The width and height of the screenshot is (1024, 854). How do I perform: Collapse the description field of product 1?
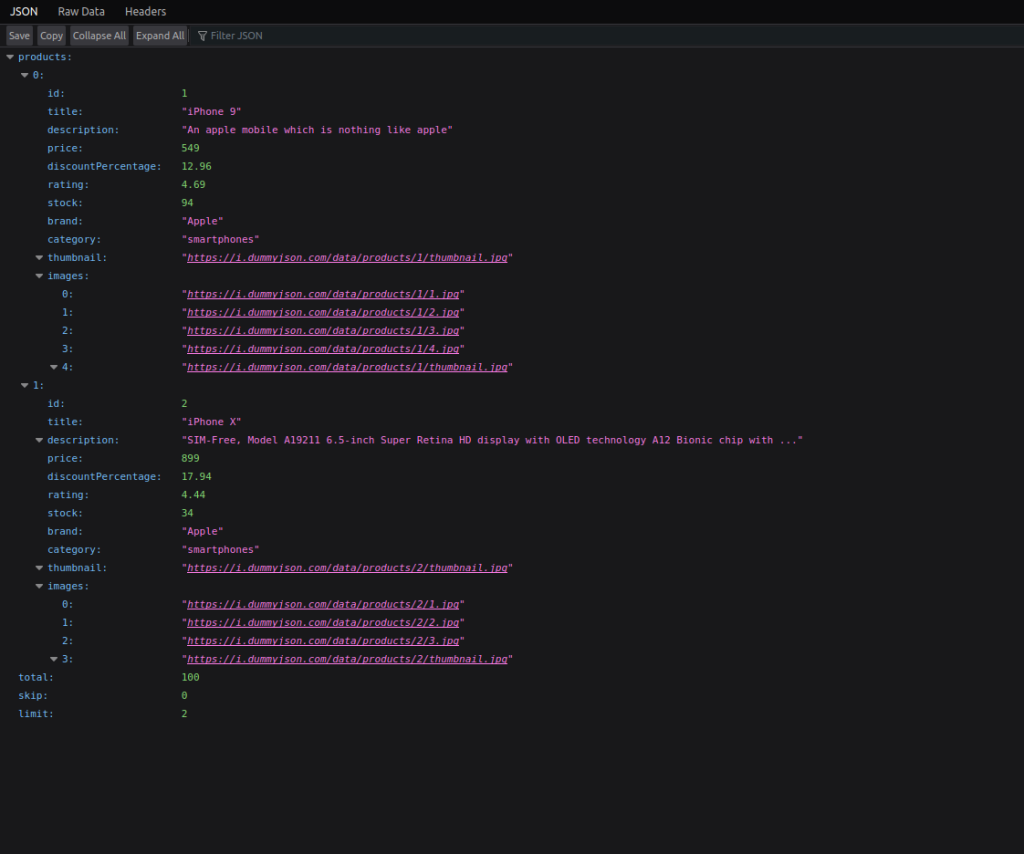click(37, 439)
